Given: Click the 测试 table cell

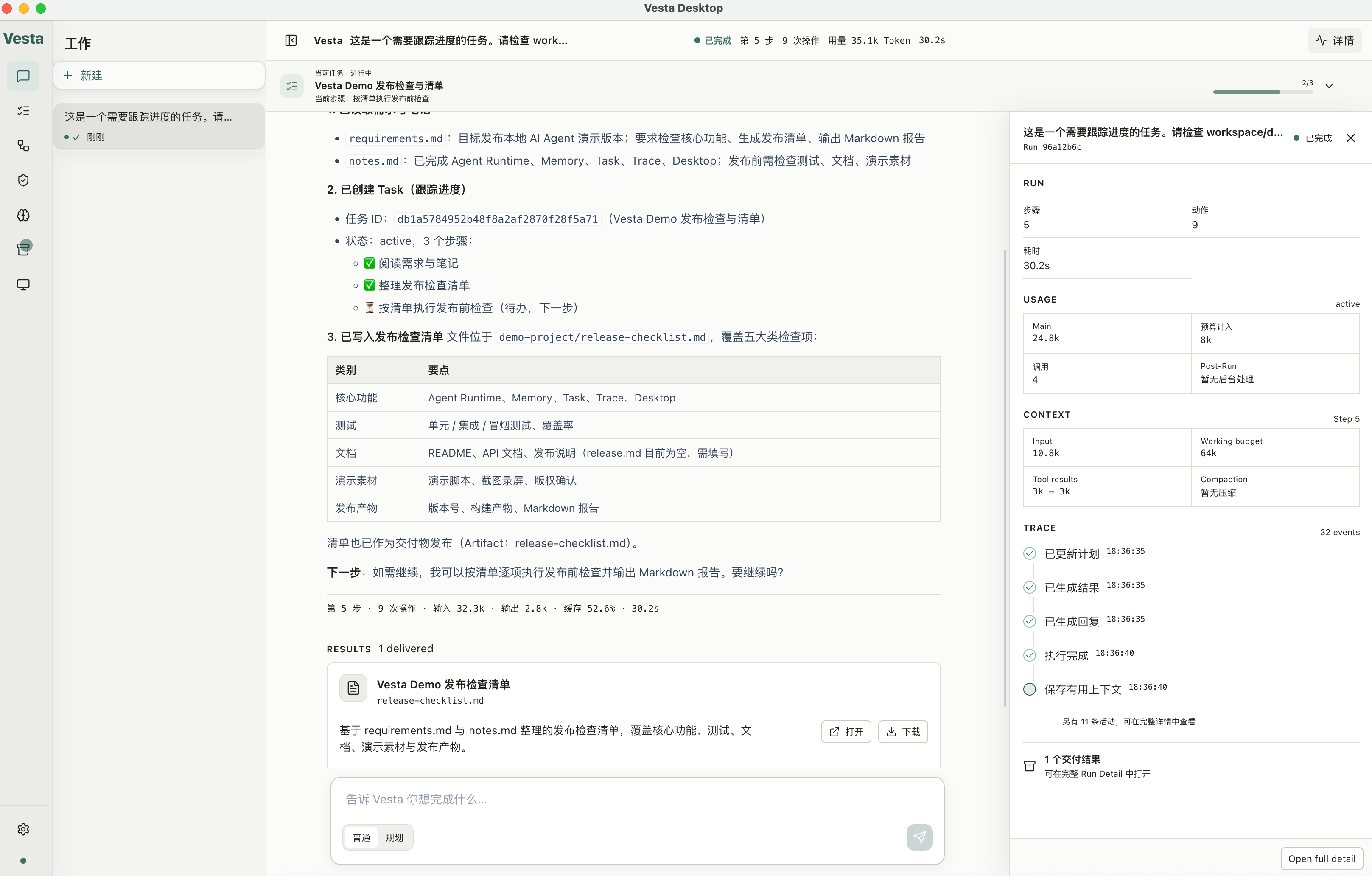Looking at the screenshot, I should (373, 425).
